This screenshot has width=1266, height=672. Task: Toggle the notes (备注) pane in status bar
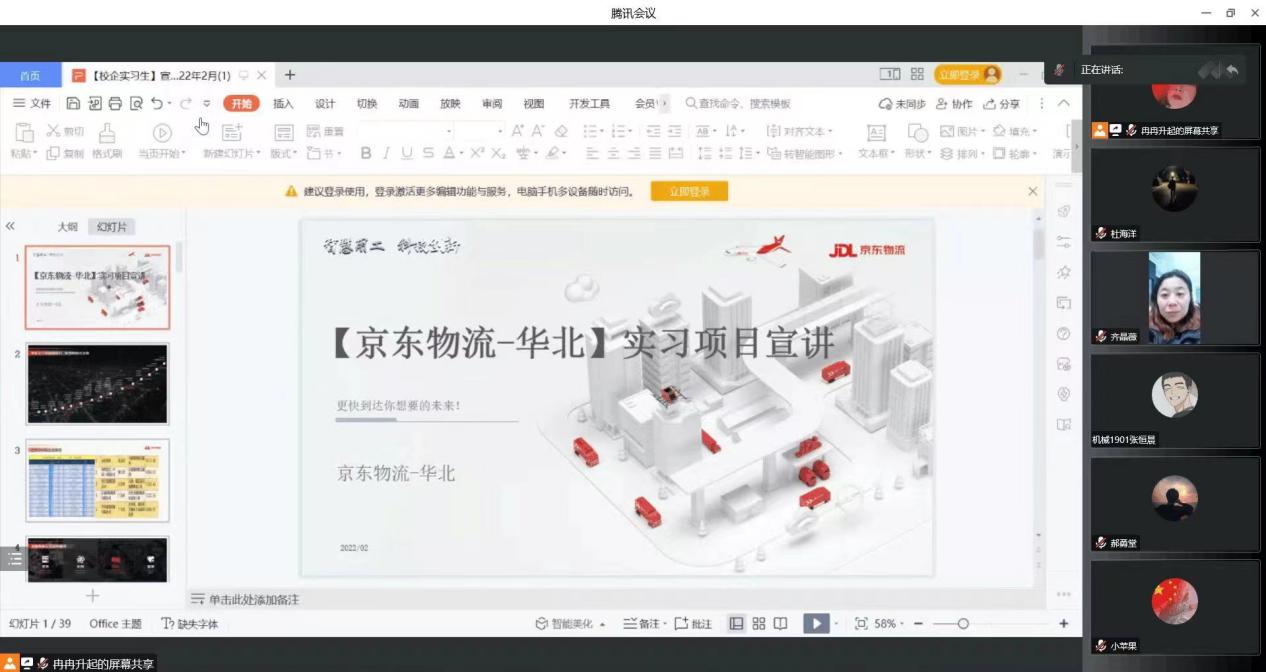tap(645, 624)
